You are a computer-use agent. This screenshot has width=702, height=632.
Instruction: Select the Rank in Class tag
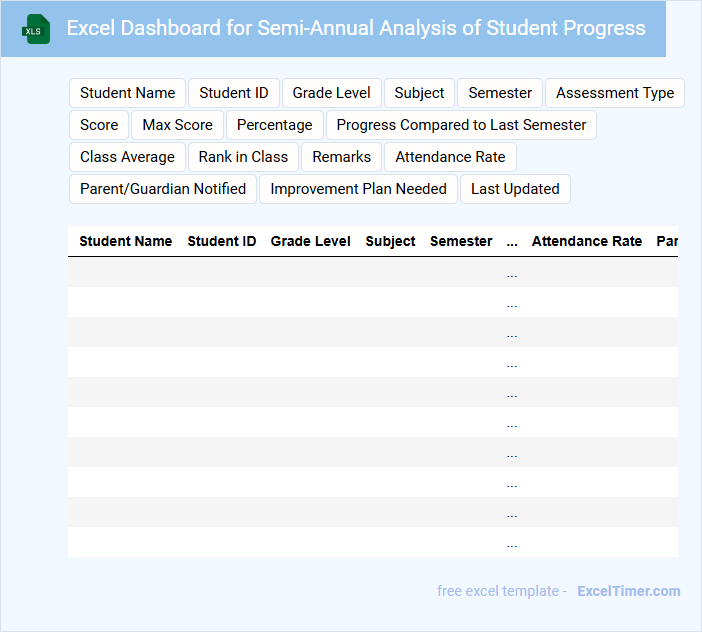click(243, 157)
